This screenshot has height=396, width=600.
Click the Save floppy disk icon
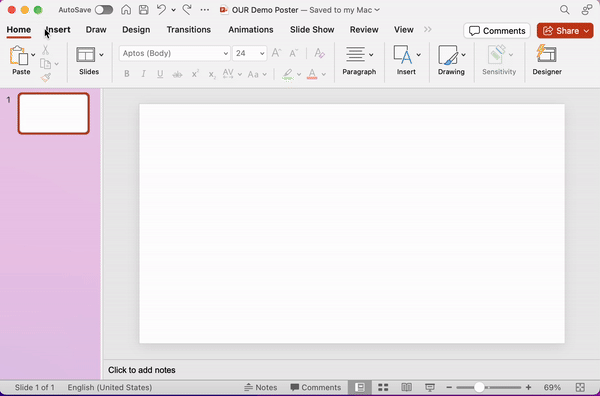[143, 10]
